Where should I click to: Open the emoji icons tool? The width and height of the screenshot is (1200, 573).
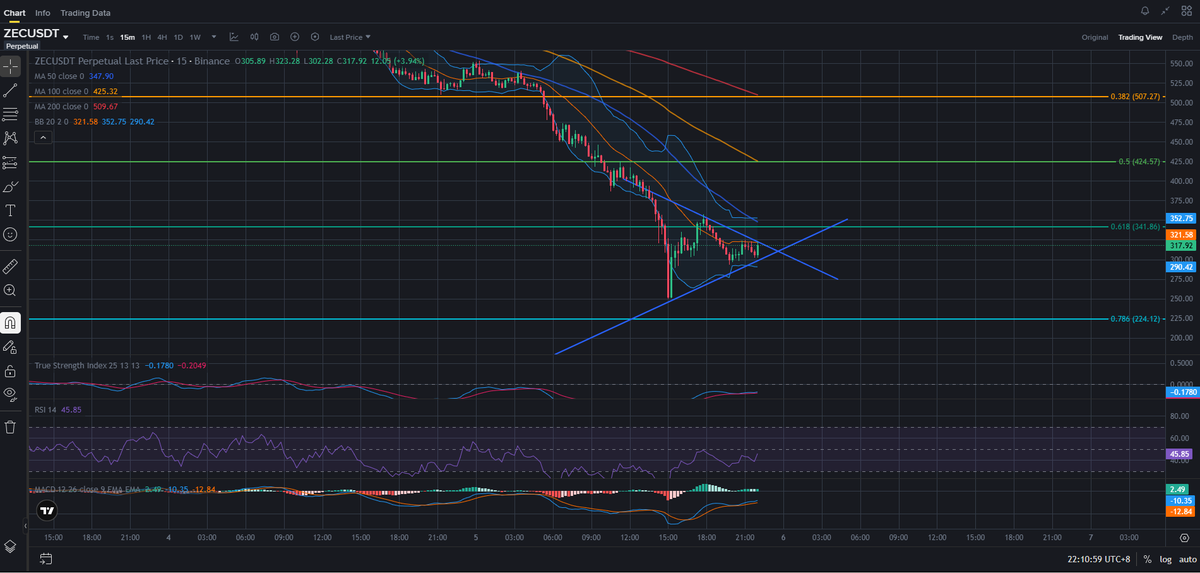[10, 234]
